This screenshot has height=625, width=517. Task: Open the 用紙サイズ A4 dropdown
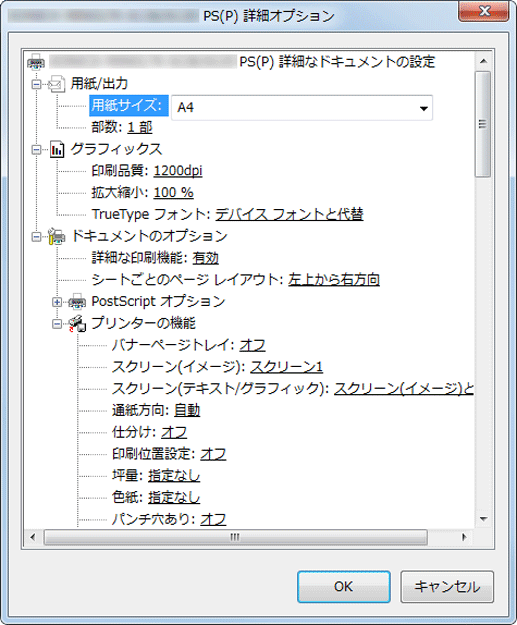point(424,108)
